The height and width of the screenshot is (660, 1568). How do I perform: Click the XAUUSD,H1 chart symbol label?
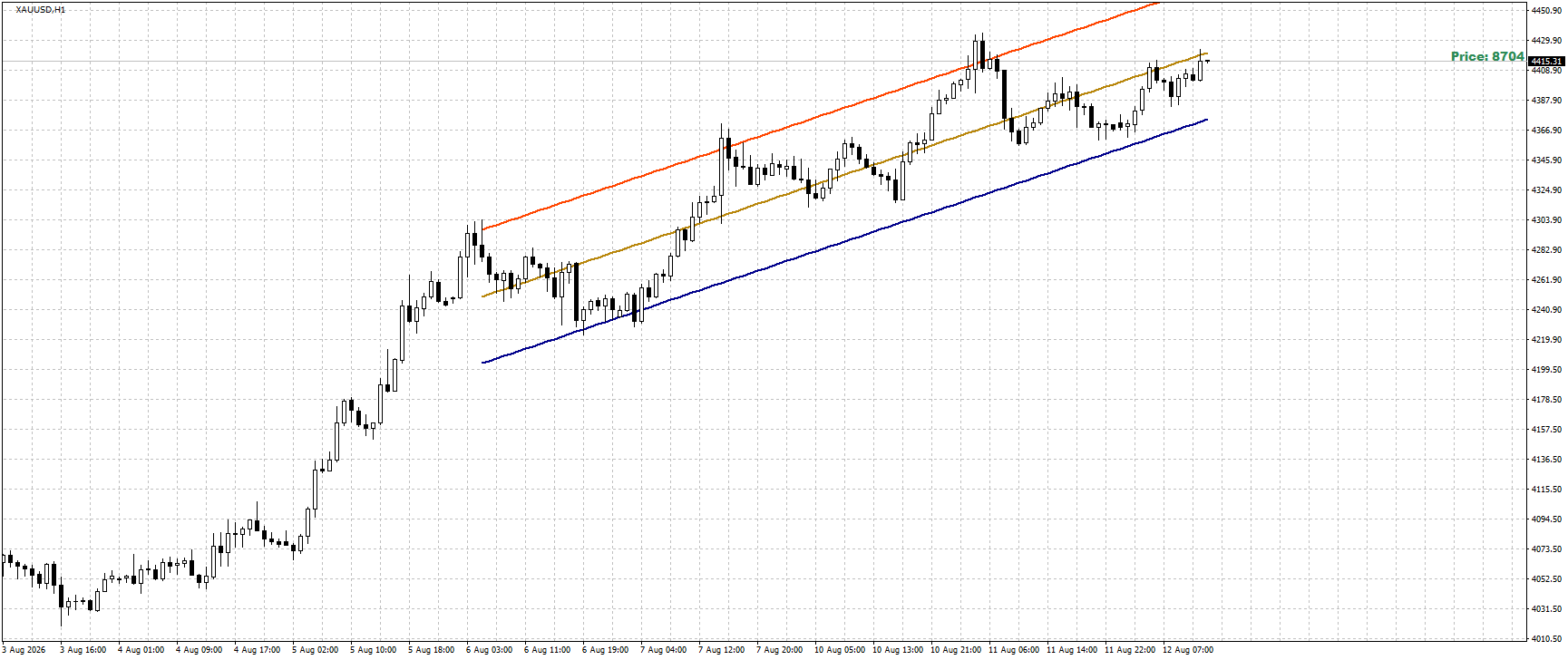[x=41, y=10]
